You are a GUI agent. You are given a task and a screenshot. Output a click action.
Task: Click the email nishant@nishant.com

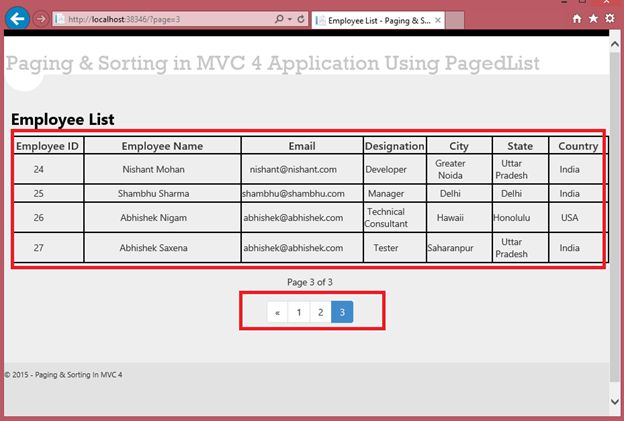293,170
